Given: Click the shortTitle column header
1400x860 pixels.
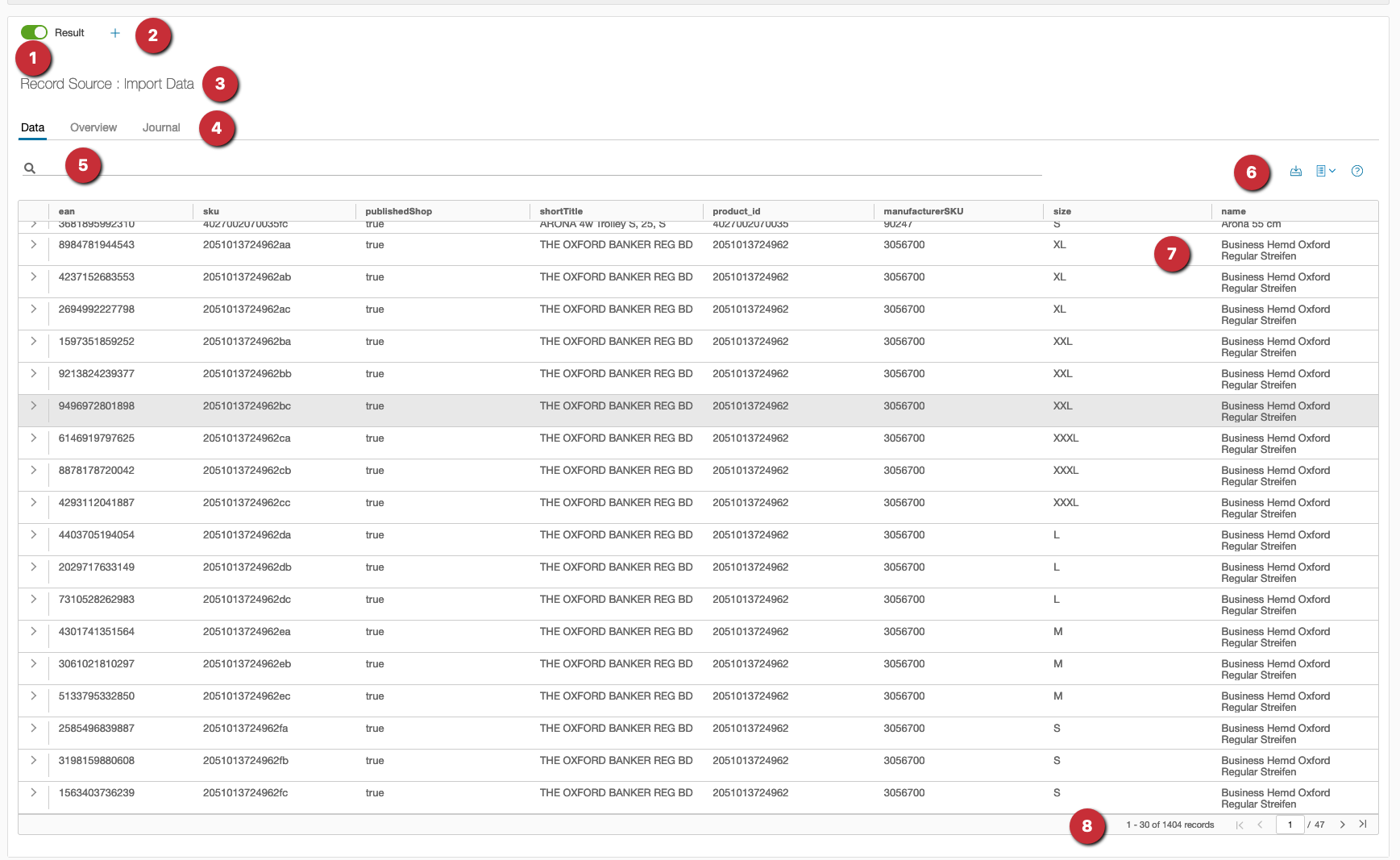Looking at the screenshot, I should 561,211.
